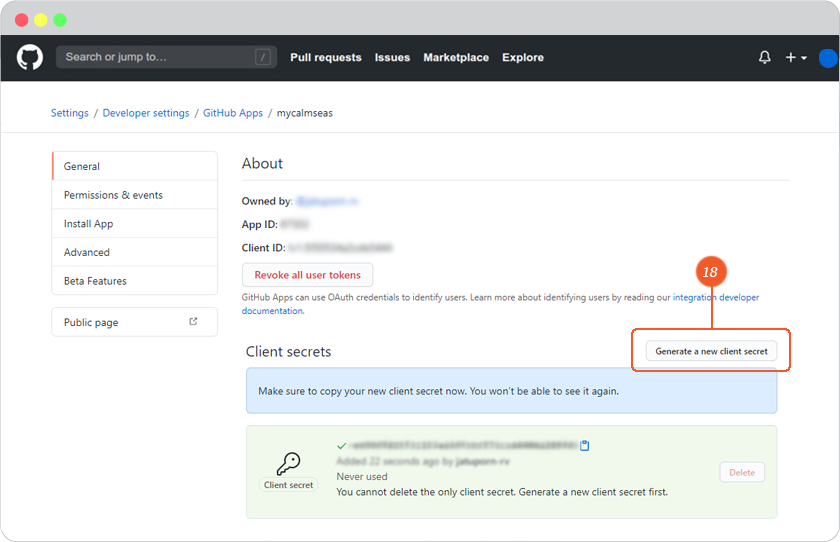
Task: Go to Developer settings breadcrumb
Action: [146, 113]
